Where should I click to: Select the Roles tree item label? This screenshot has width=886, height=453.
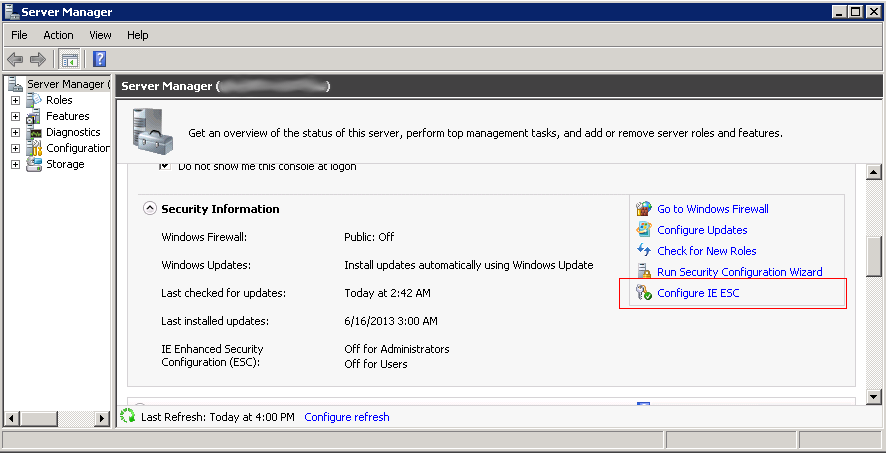[59, 100]
